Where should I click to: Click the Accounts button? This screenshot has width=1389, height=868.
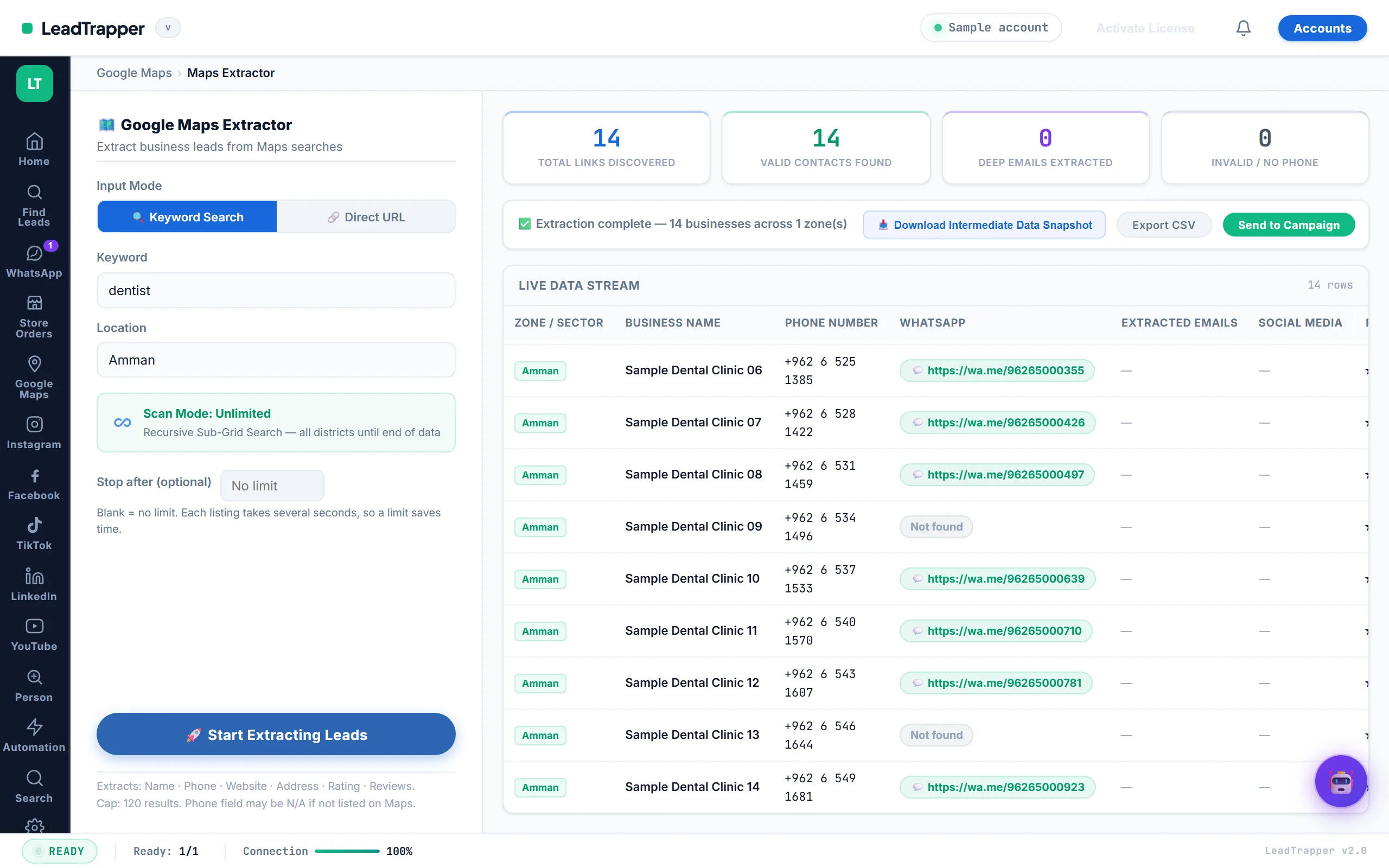click(x=1322, y=28)
